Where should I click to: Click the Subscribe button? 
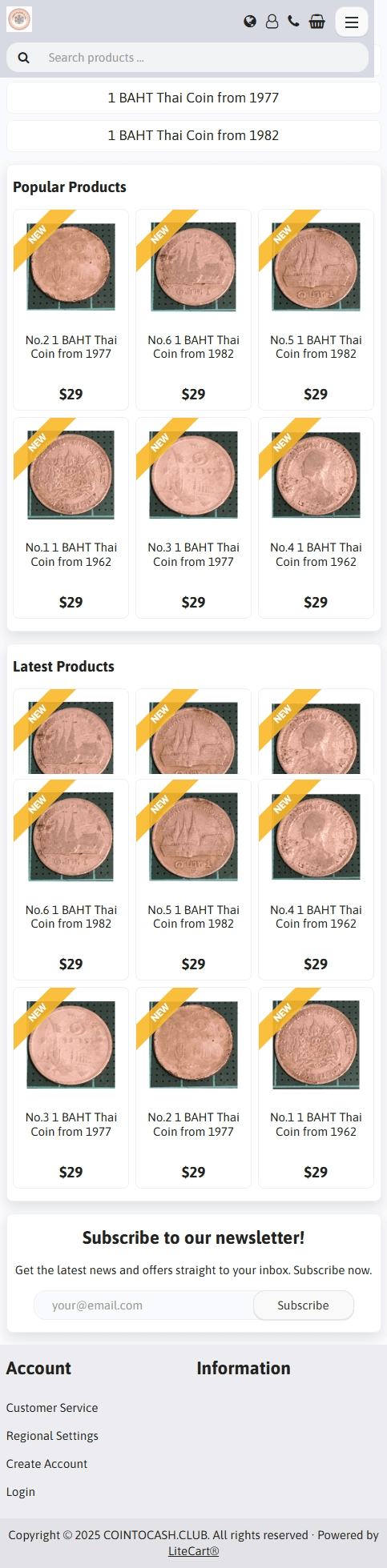[x=303, y=1305]
